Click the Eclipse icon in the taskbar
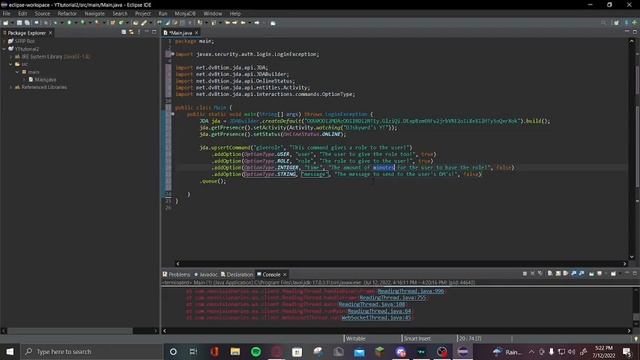Screen dimensions: 640x360 click(463, 351)
